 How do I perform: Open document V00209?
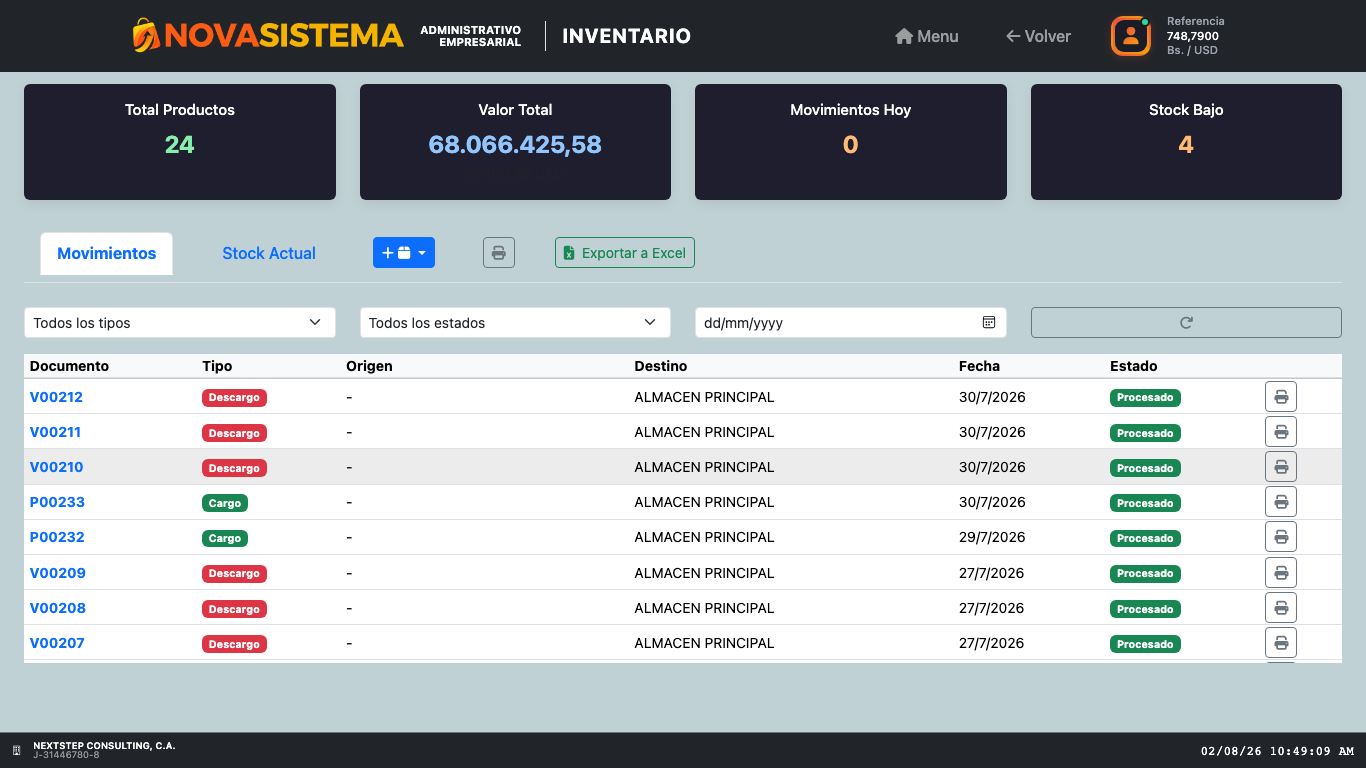pyautogui.click(x=57, y=573)
